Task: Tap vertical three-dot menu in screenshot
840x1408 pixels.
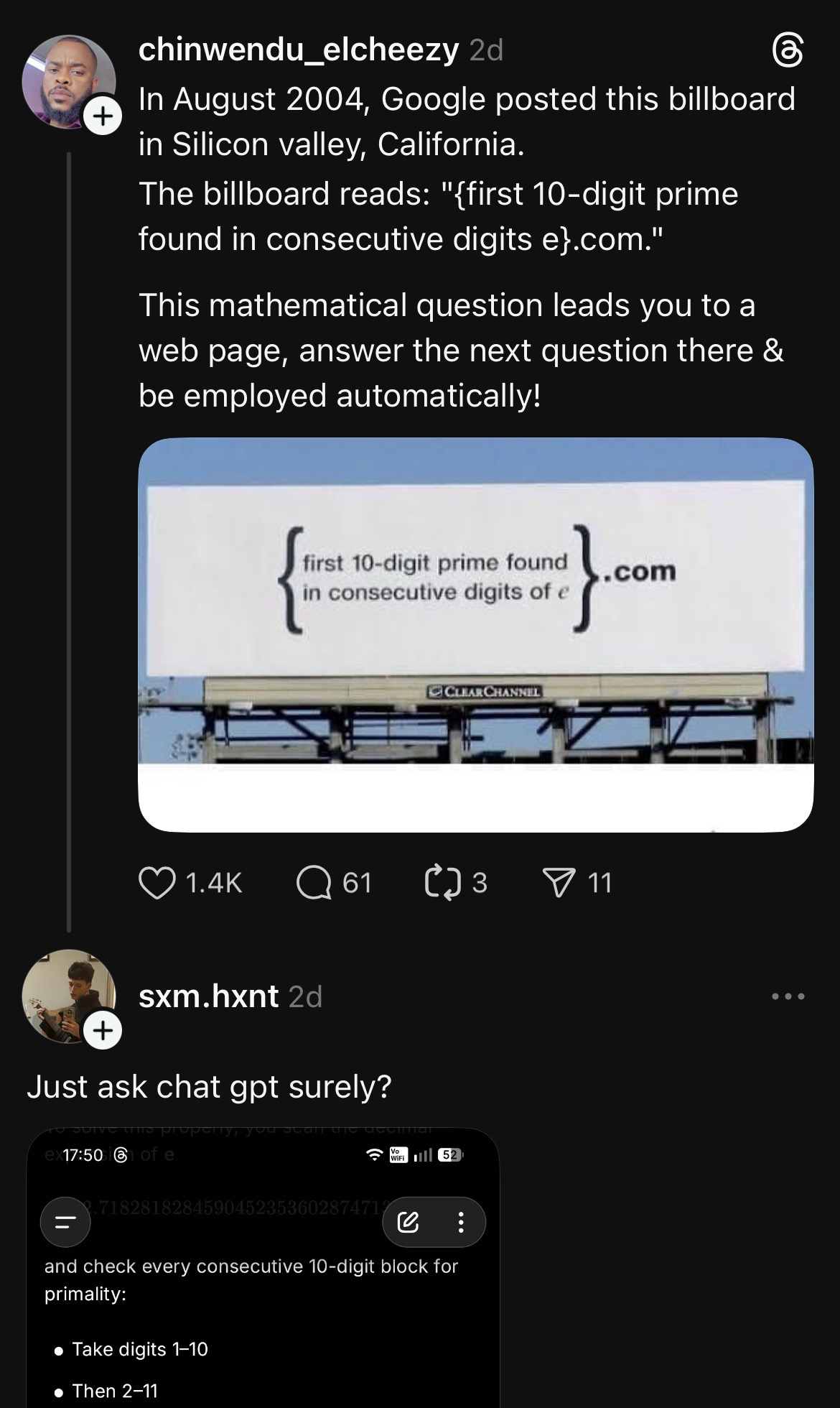Action: 461,1222
